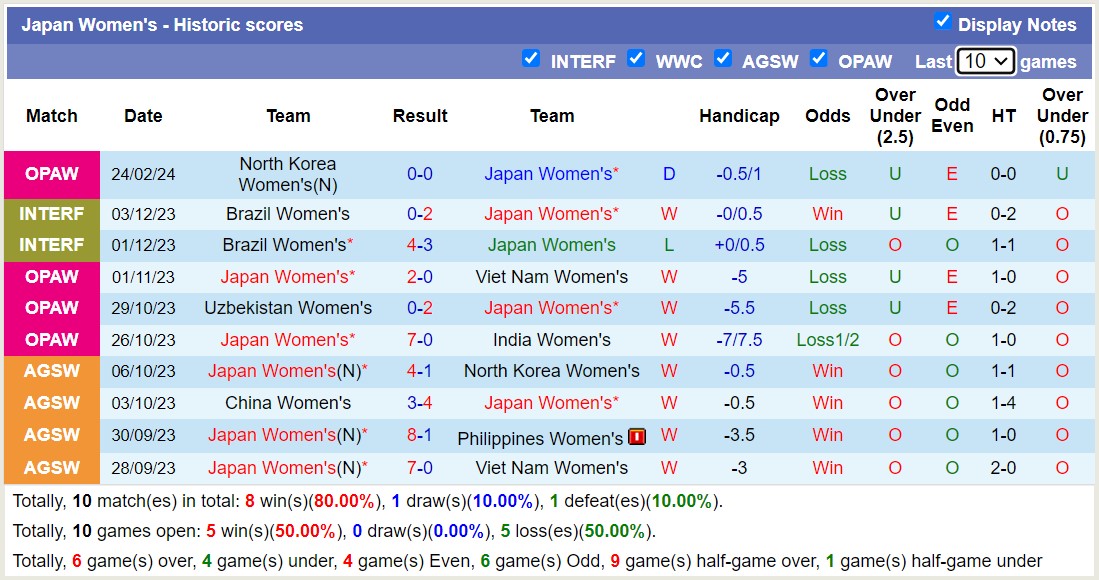
Task: Disable the WWC competition filter
Action: tap(636, 59)
